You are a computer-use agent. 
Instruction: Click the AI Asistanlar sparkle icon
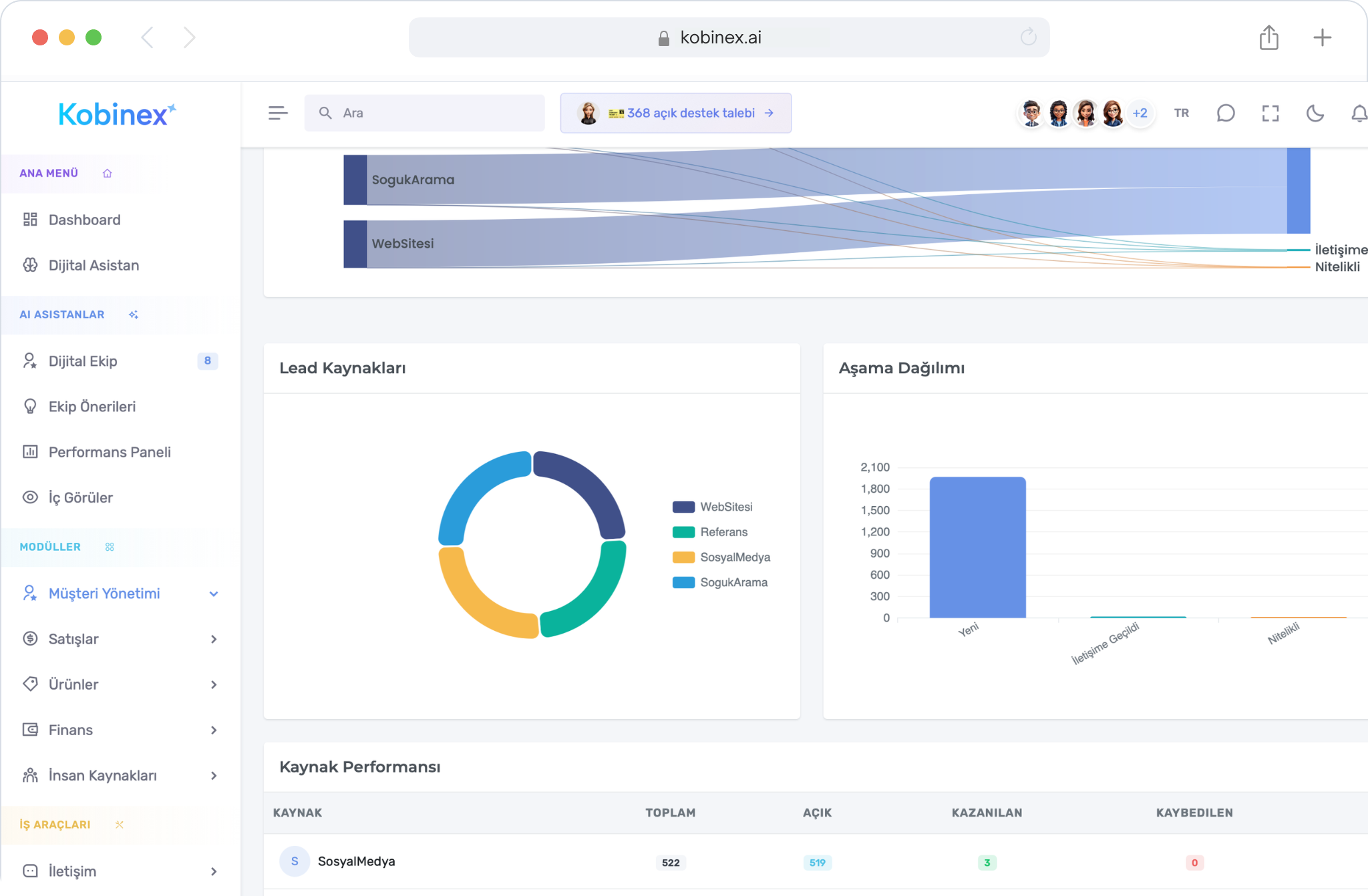pos(134,314)
